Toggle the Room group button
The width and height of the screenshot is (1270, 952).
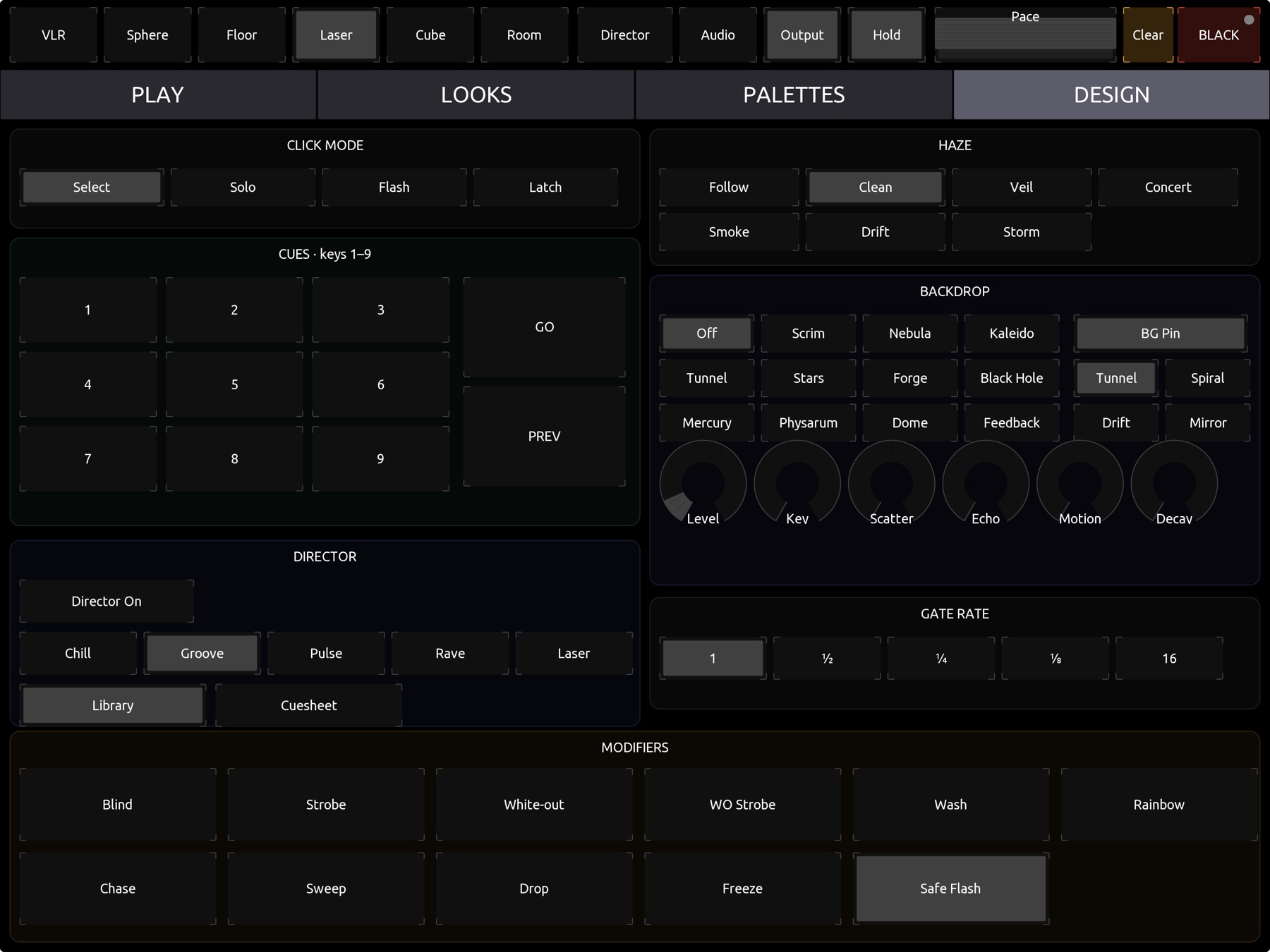coord(524,35)
